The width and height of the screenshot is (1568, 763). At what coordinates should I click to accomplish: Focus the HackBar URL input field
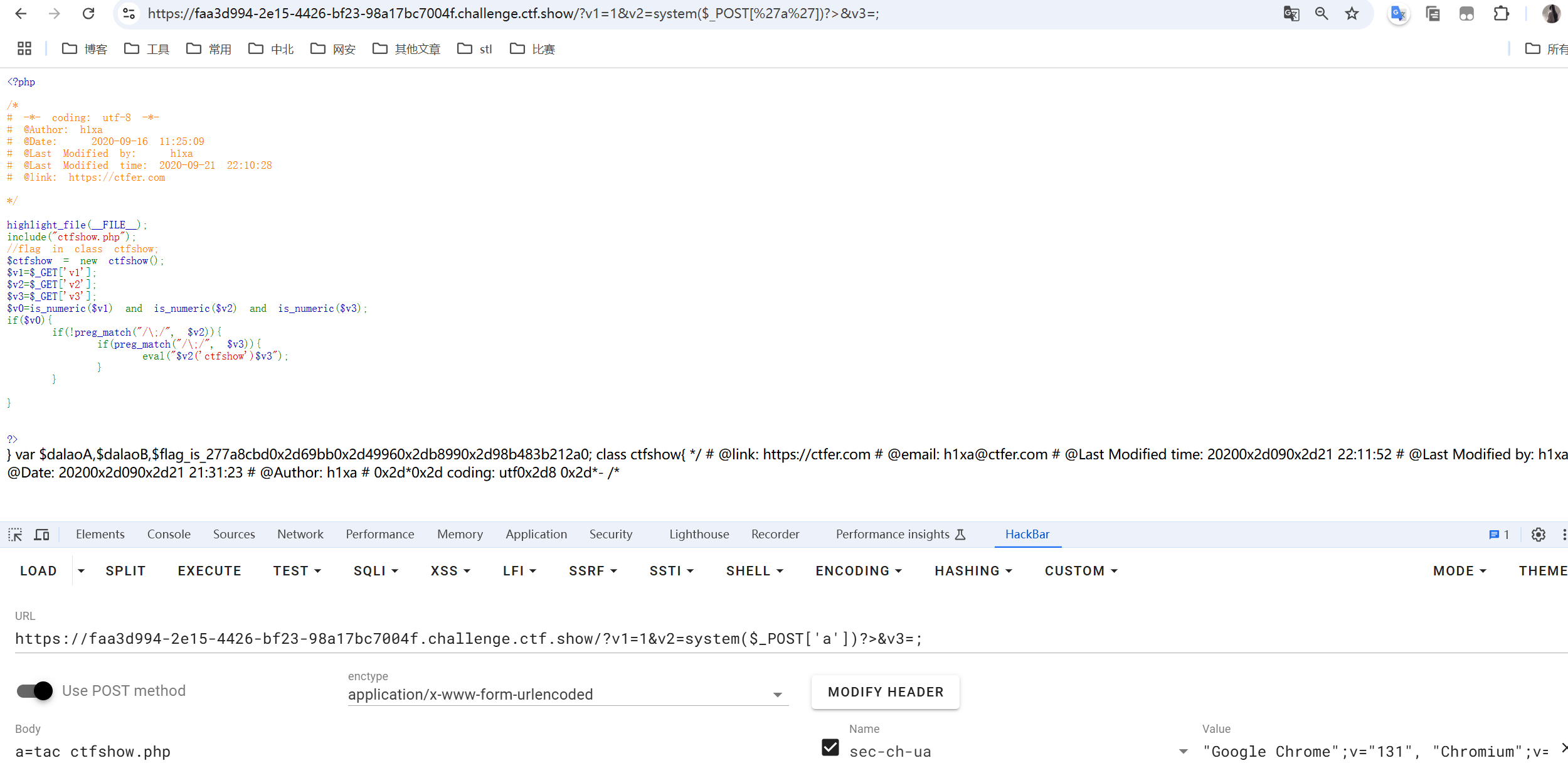point(792,639)
